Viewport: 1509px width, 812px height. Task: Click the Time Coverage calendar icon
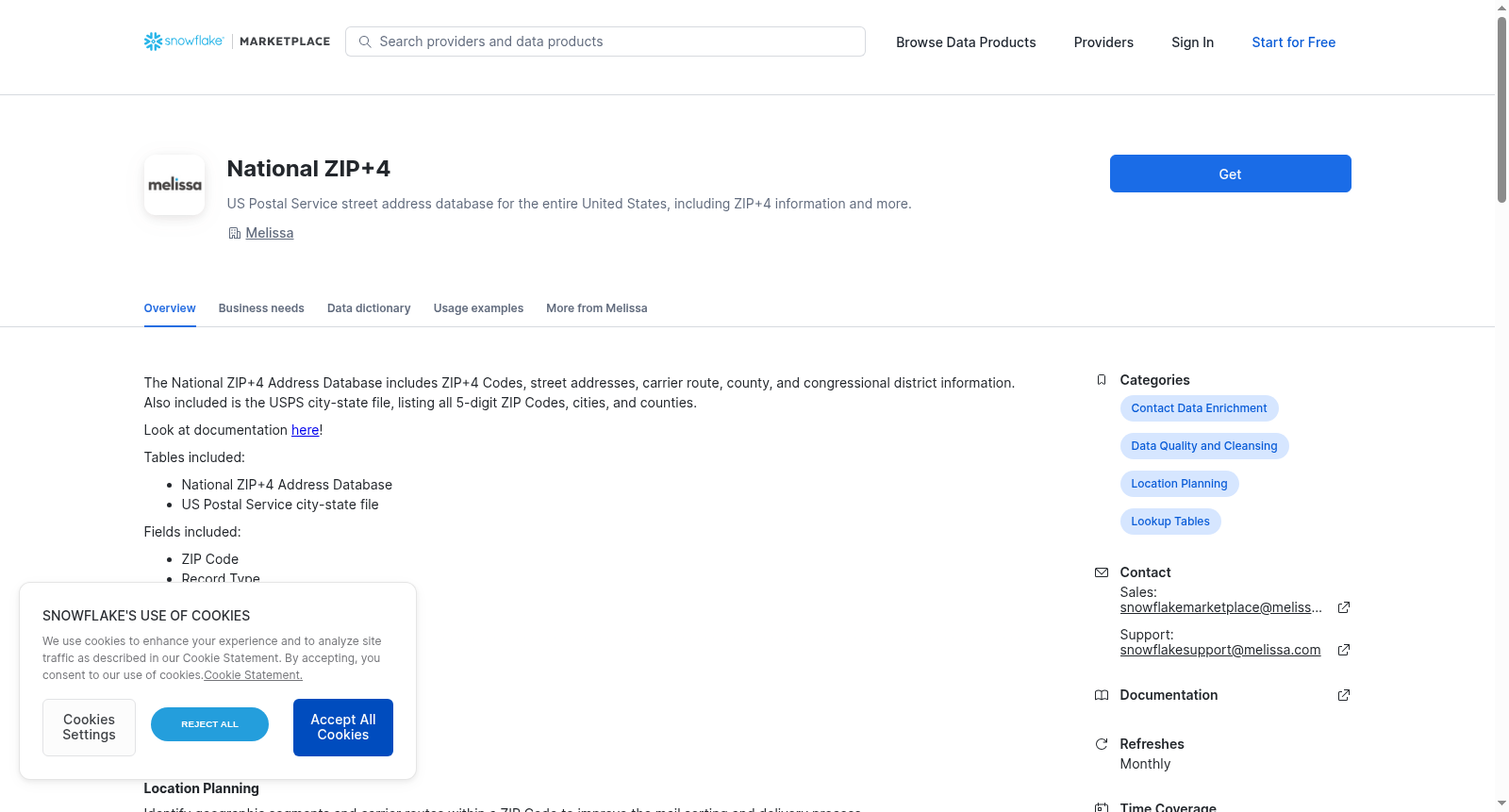[1102, 807]
